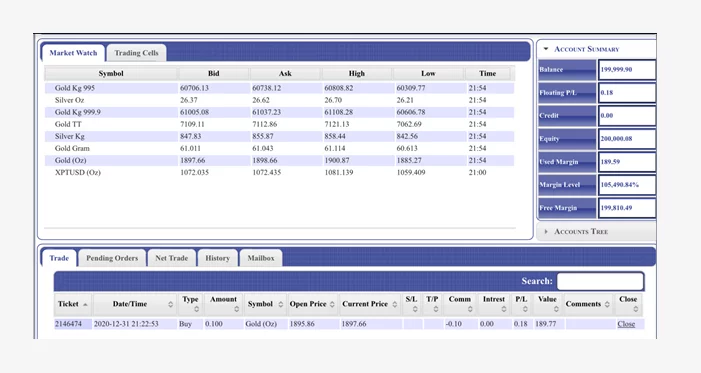This screenshot has height=373, width=701.
Task: Click Silver Kg ask price 855.87
Action: pos(263,136)
